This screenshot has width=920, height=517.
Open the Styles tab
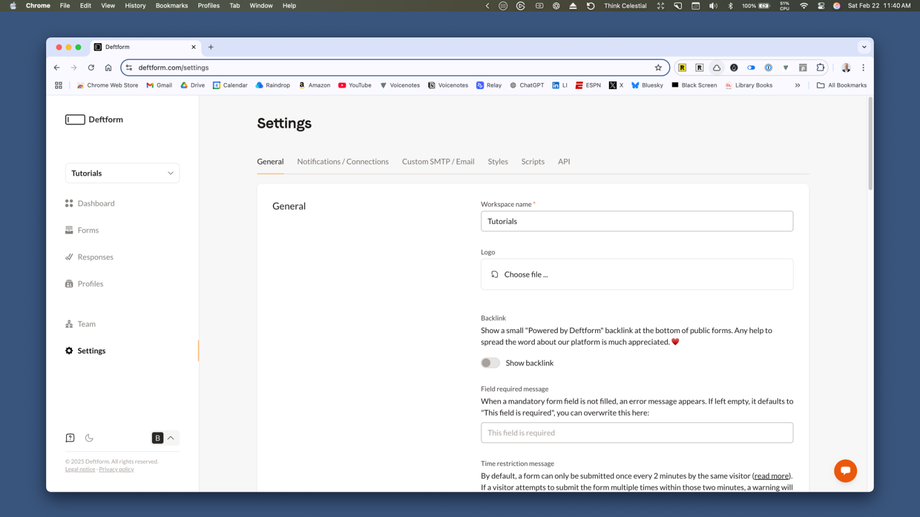498,161
